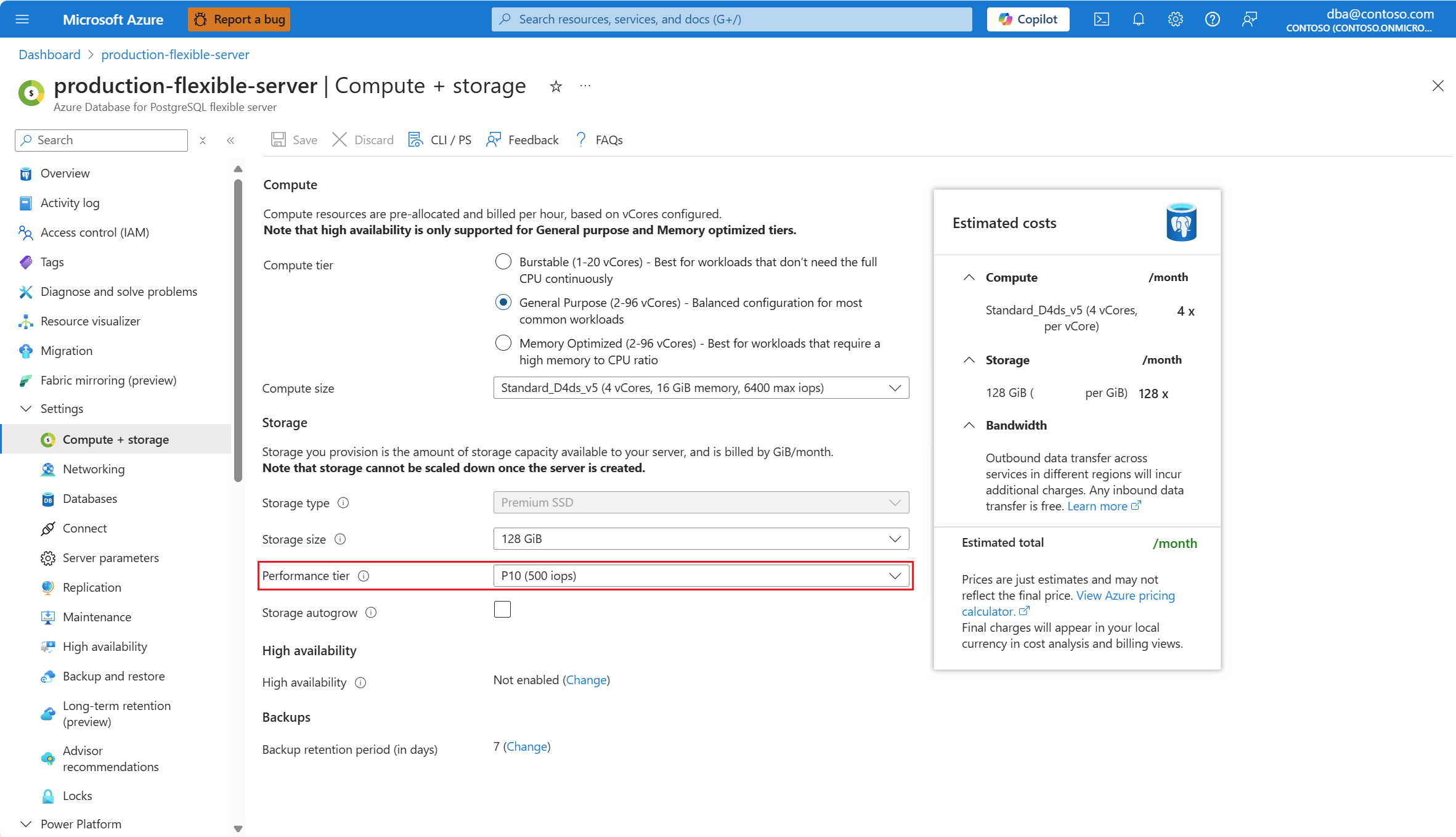Click the top resource search box
The width and height of the screenshot is (1456, 837).
click(x=731, y=19)
